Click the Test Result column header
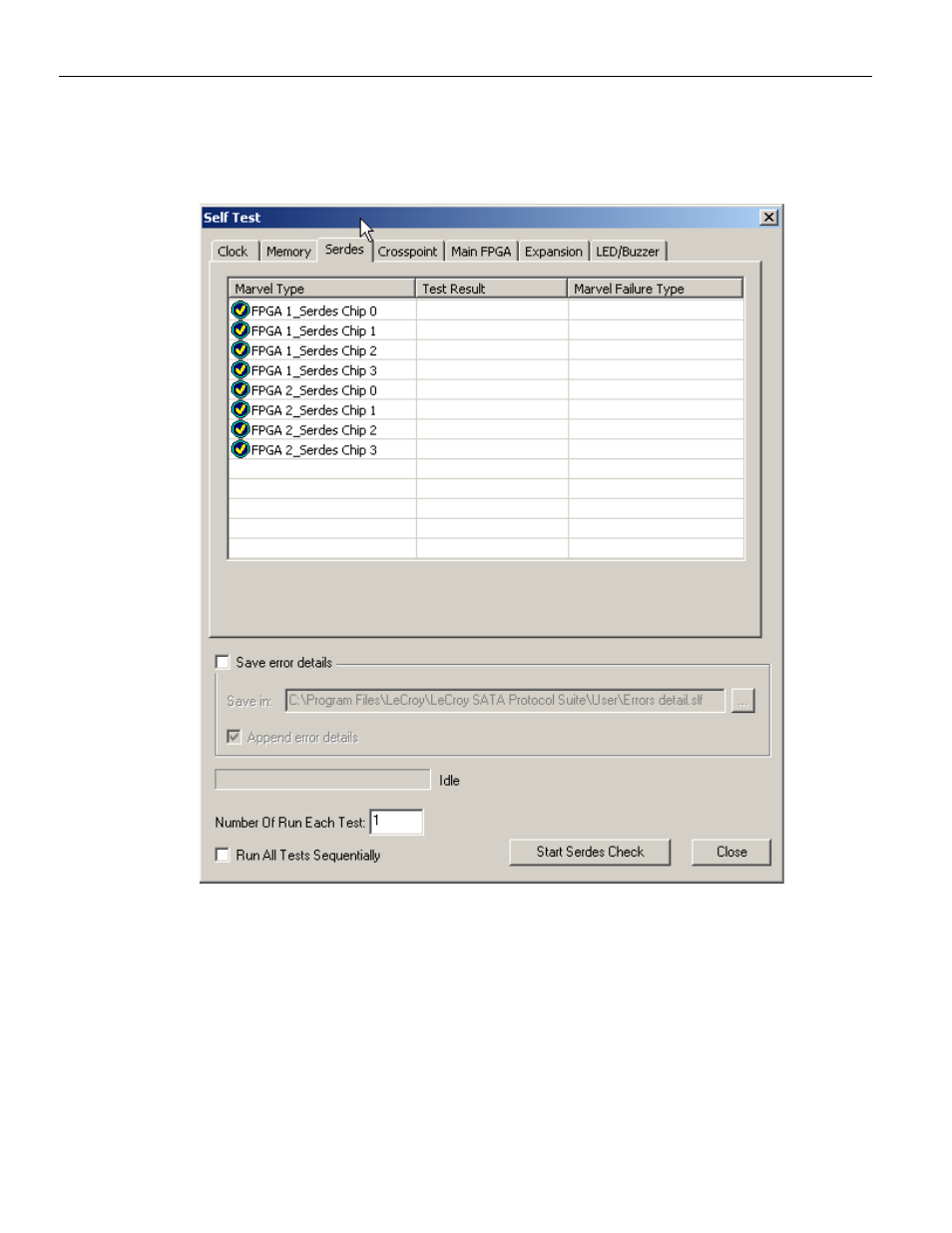Screen dimensions: 952x1233 click(x=491, y=289)
